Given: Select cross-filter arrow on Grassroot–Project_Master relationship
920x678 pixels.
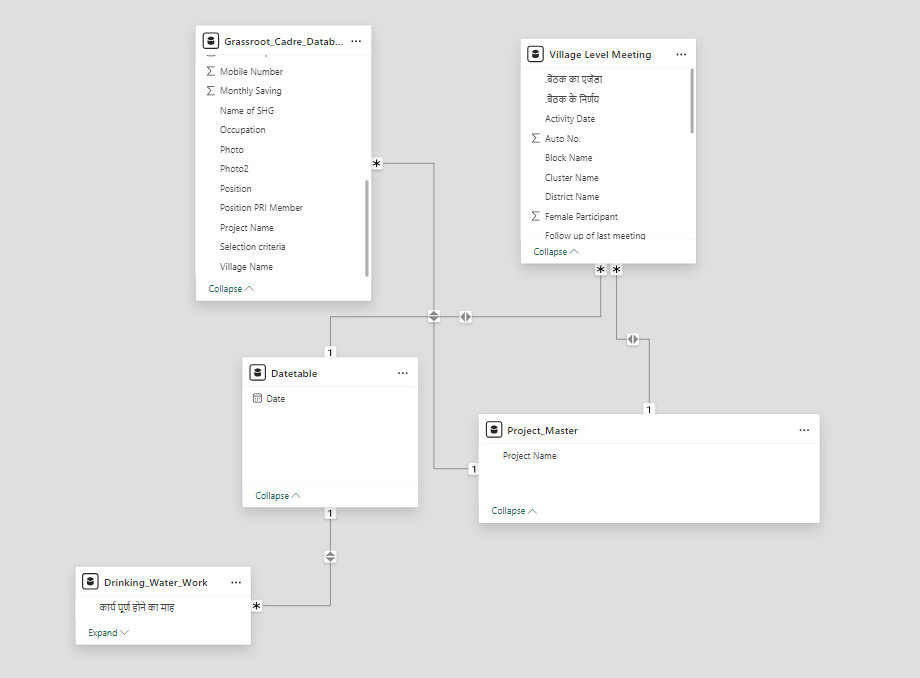Looking at the screenshot, I should click(x=434, y=316).
